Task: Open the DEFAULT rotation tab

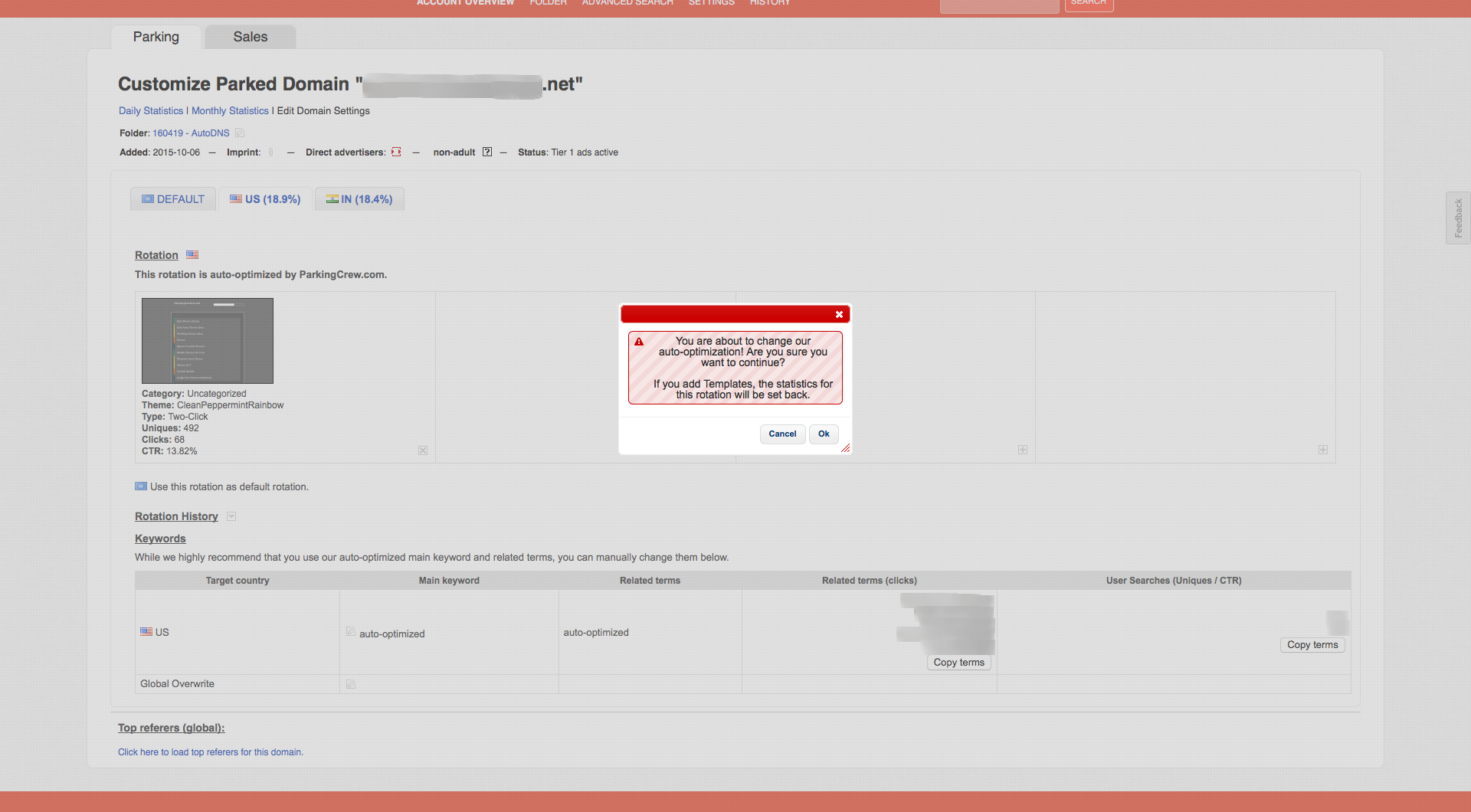Action: [173, 199]
